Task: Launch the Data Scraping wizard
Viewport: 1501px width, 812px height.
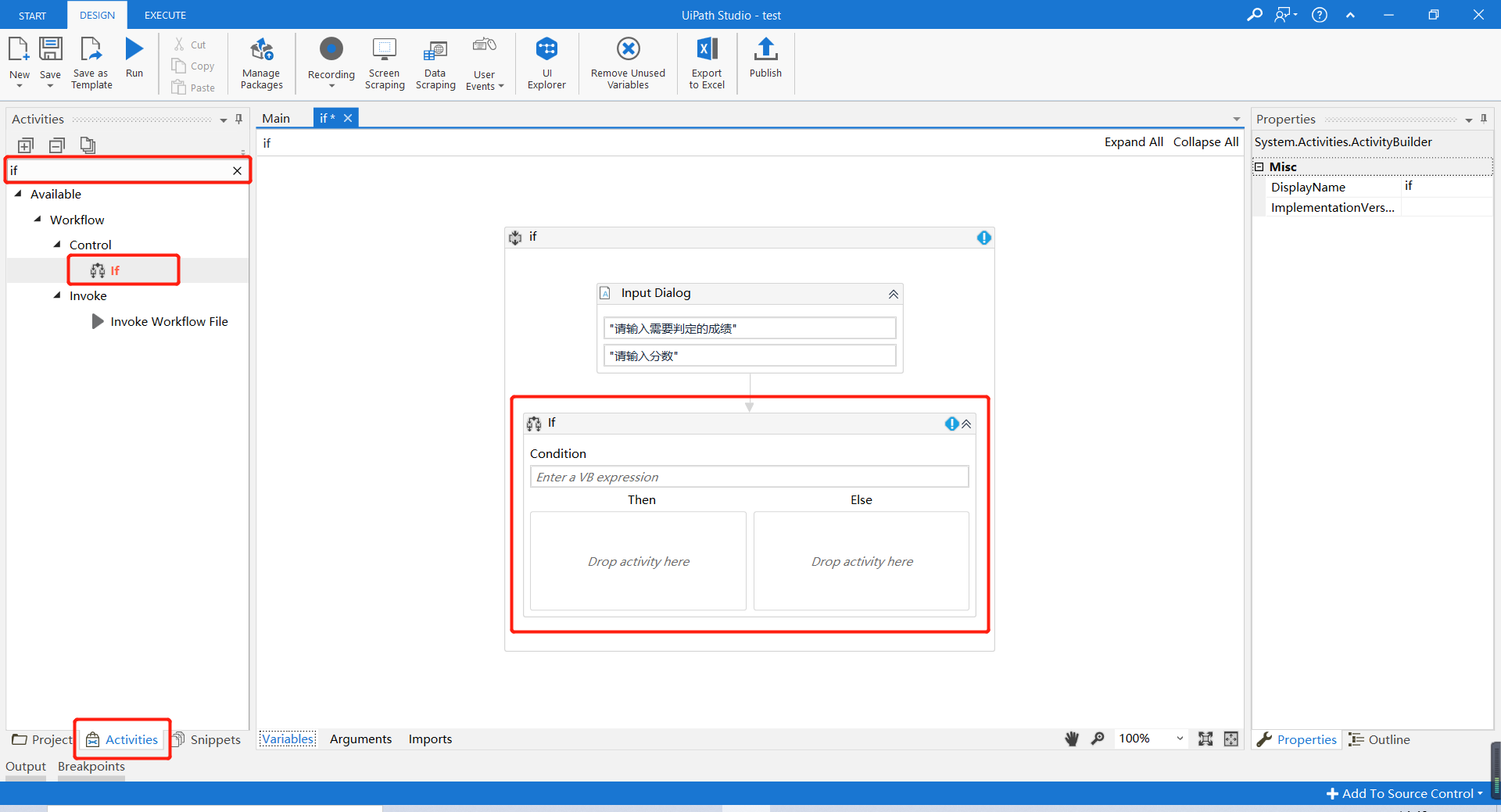Action: pos(435,63)
